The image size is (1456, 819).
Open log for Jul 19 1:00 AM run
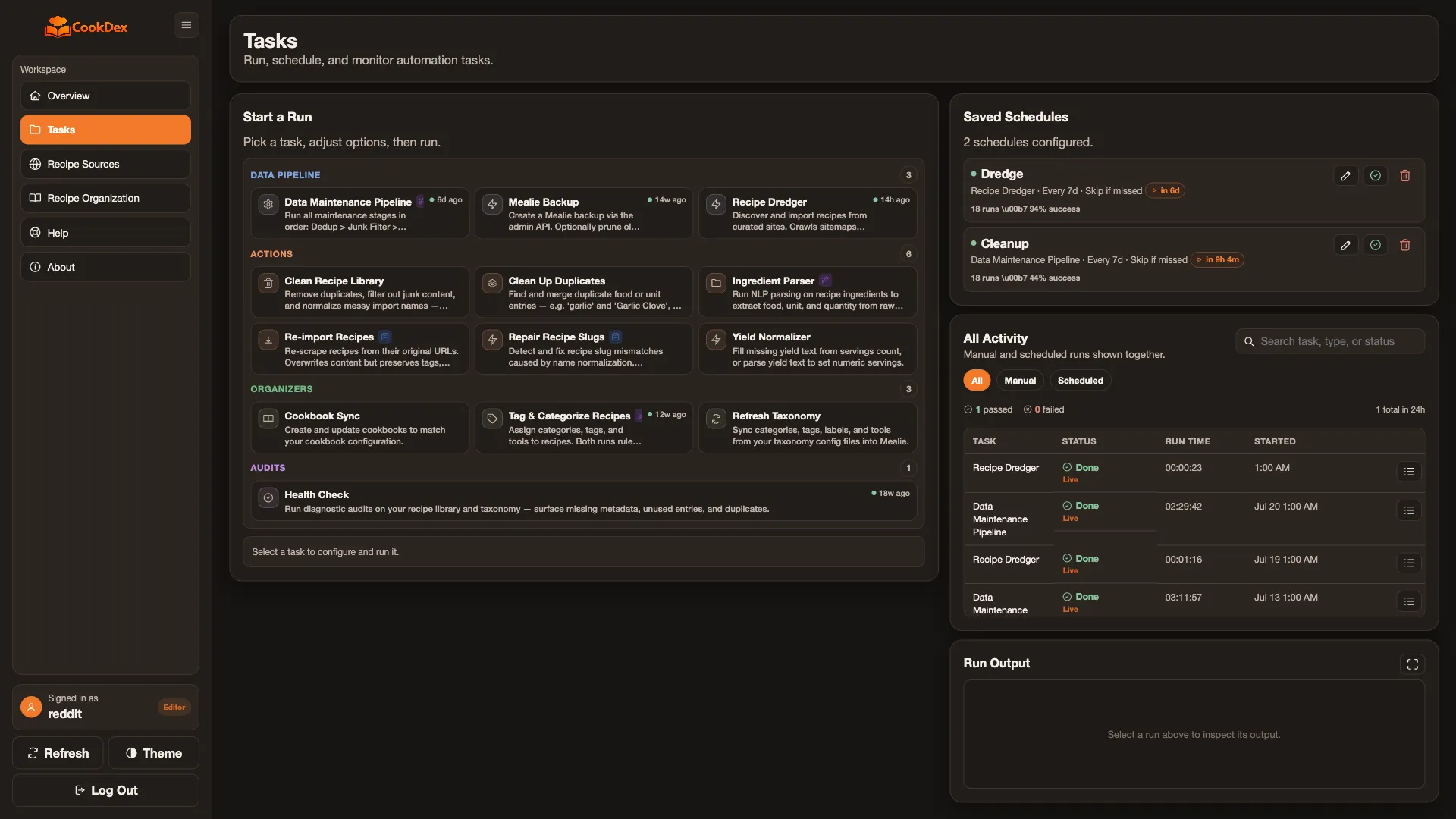1408,563
